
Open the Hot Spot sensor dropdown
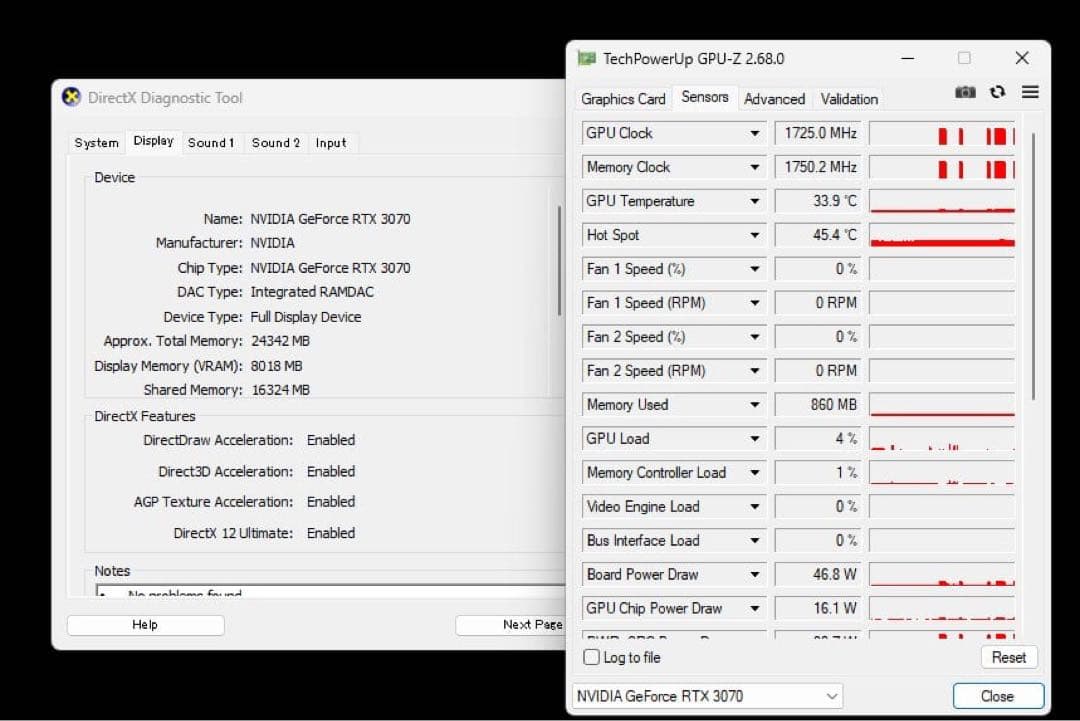click(x=754, y=235)
